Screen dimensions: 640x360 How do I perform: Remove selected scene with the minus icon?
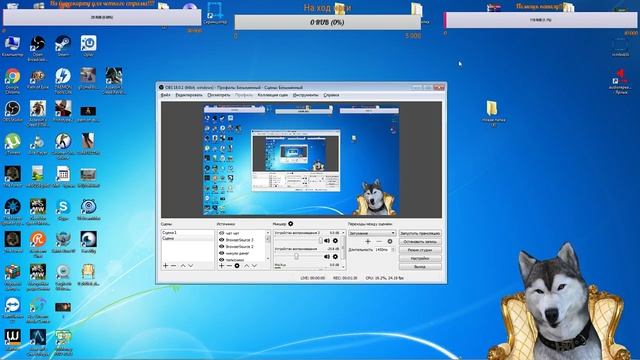click(x=173, y=266)
